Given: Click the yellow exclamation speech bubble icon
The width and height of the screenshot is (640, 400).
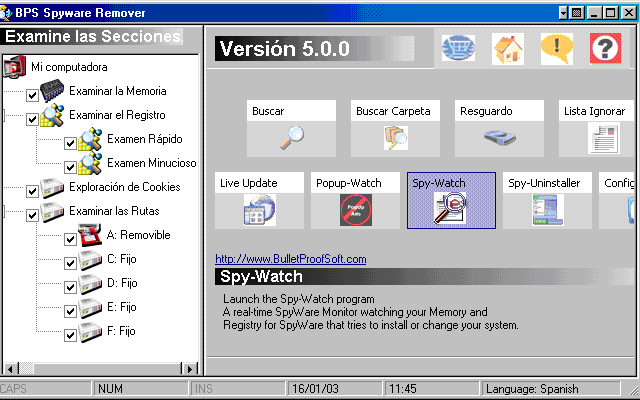Looking at the screenshot, I should coord(557,49).
